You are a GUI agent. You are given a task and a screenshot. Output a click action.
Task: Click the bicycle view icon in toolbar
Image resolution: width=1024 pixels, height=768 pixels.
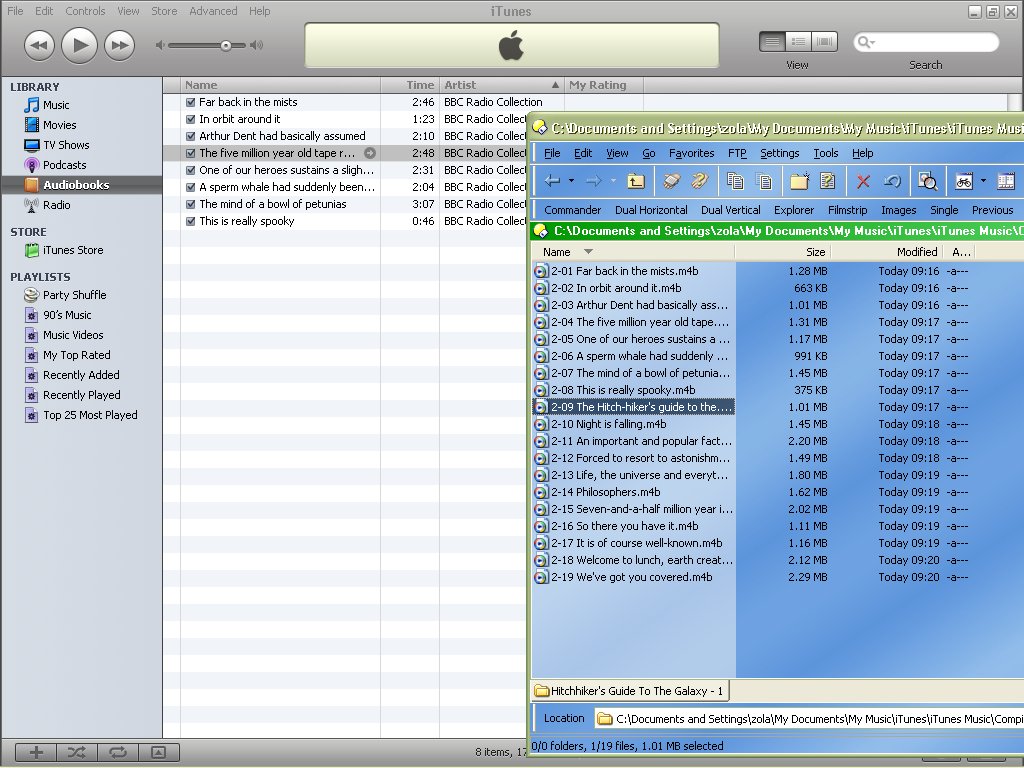(964, 181)
